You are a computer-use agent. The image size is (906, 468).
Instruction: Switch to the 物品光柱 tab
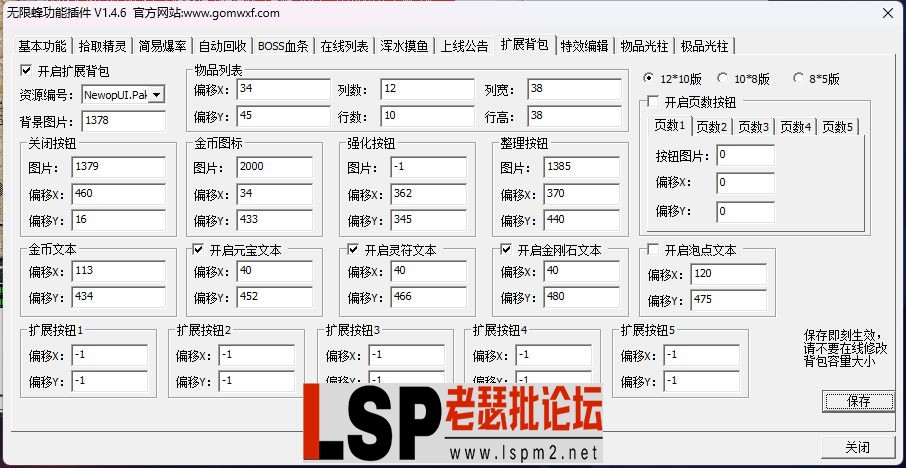(644, 46)
